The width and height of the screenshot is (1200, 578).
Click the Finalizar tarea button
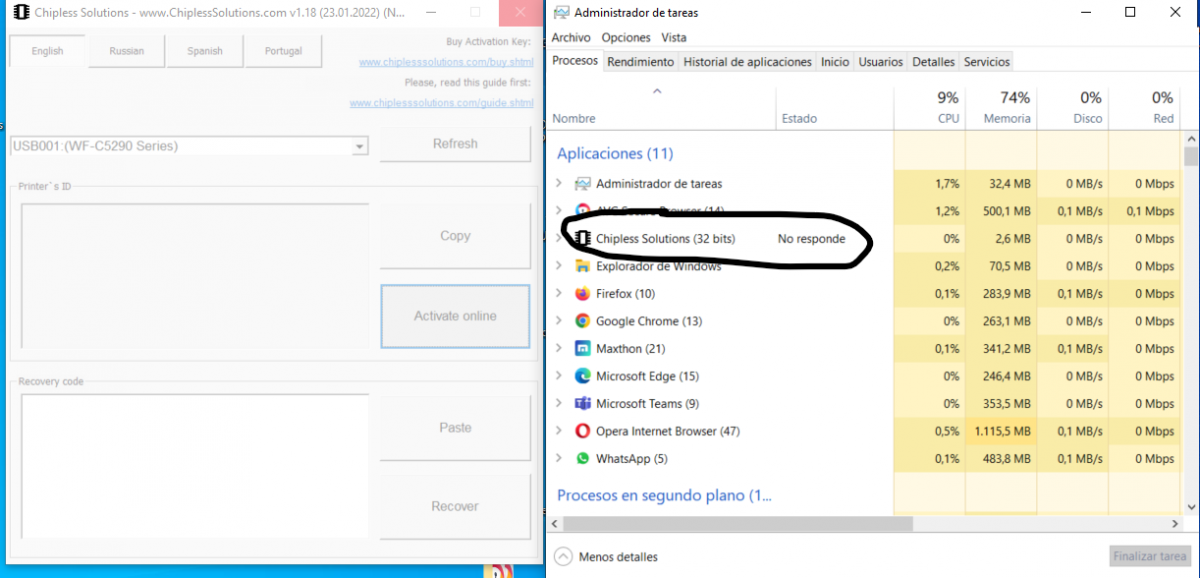pyautogui.click(x=1151, y=557)
